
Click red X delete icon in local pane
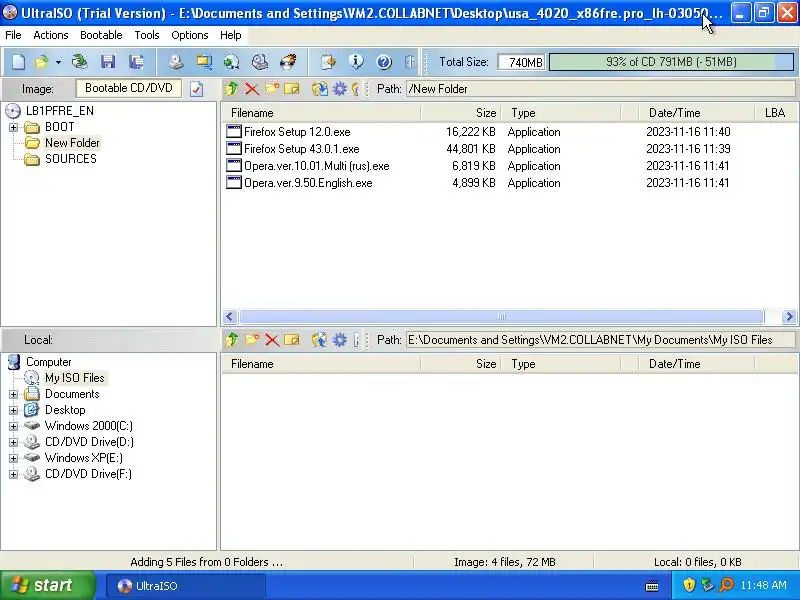point(272,340)
